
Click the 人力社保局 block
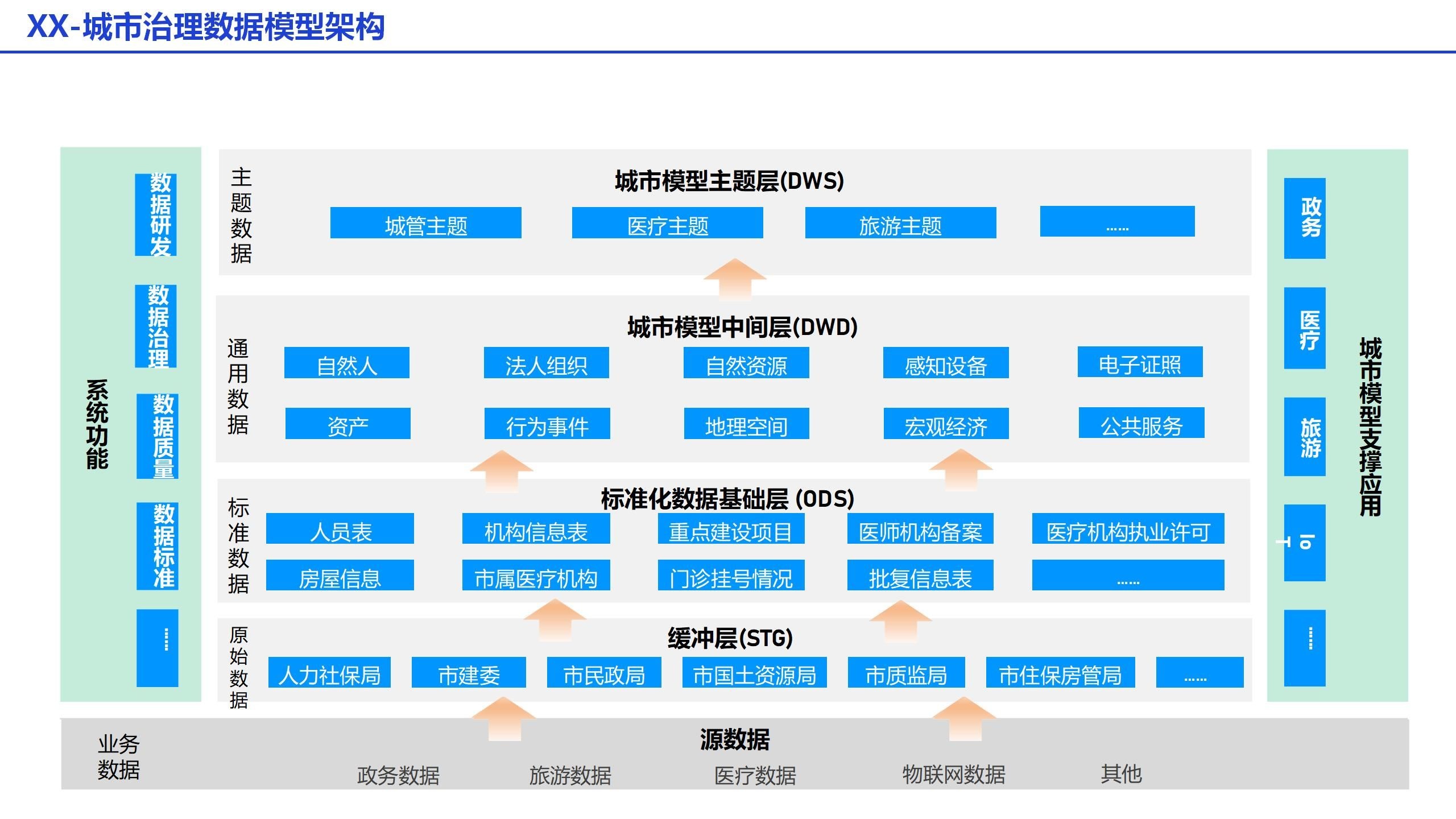329,673
